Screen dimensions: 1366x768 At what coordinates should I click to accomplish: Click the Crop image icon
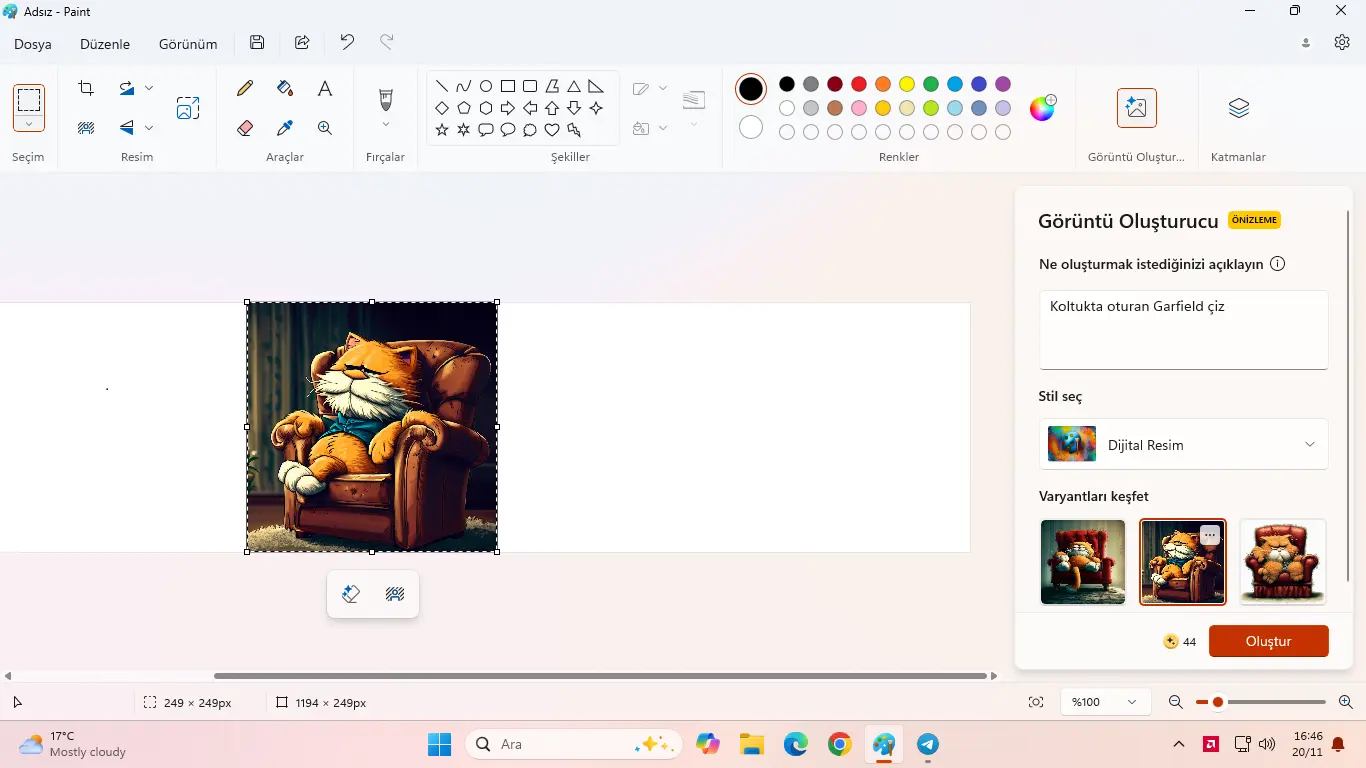[x=86, y=88]
